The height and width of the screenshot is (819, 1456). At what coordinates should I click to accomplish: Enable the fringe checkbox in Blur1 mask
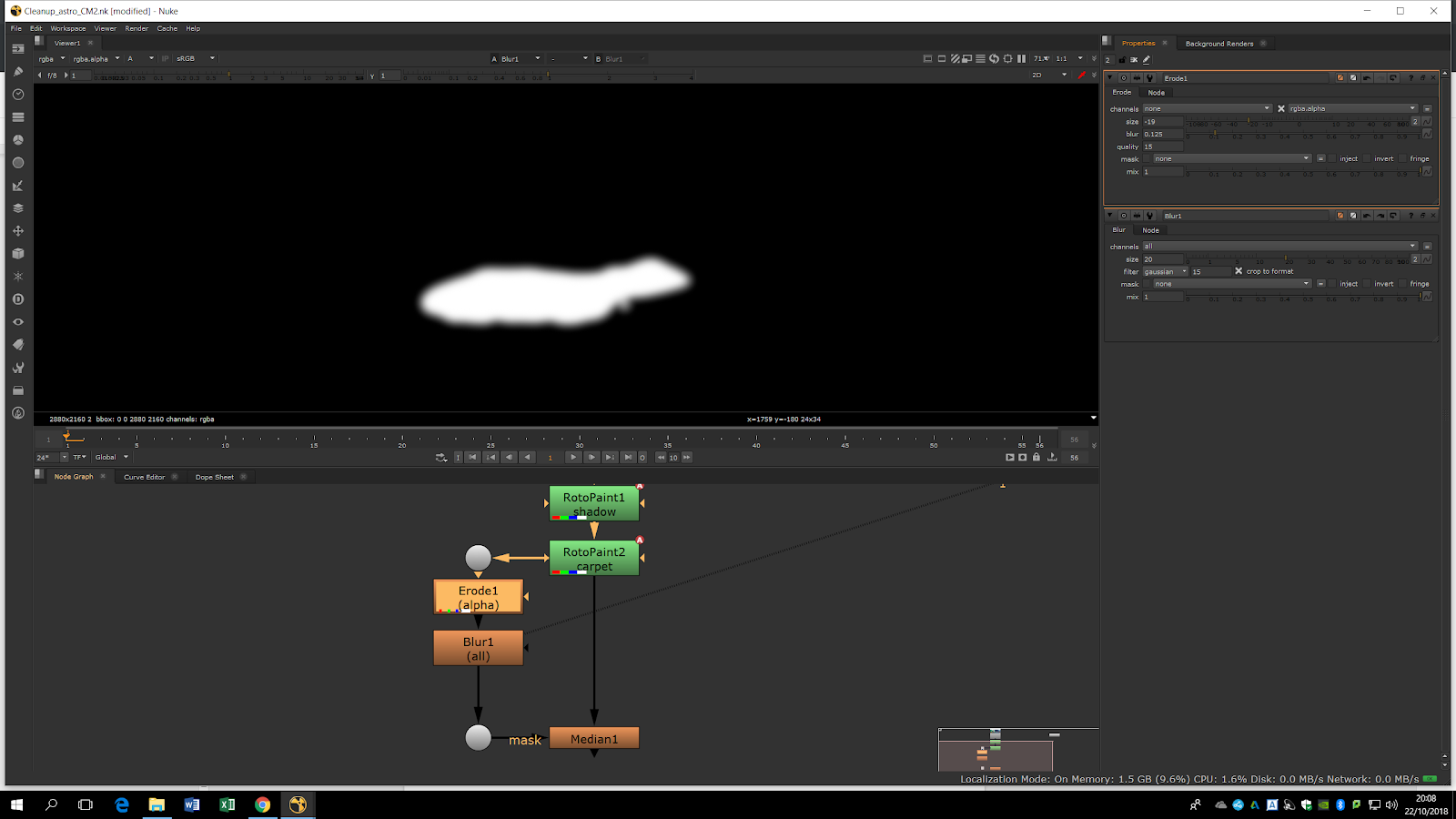[x=1403, y=284]
